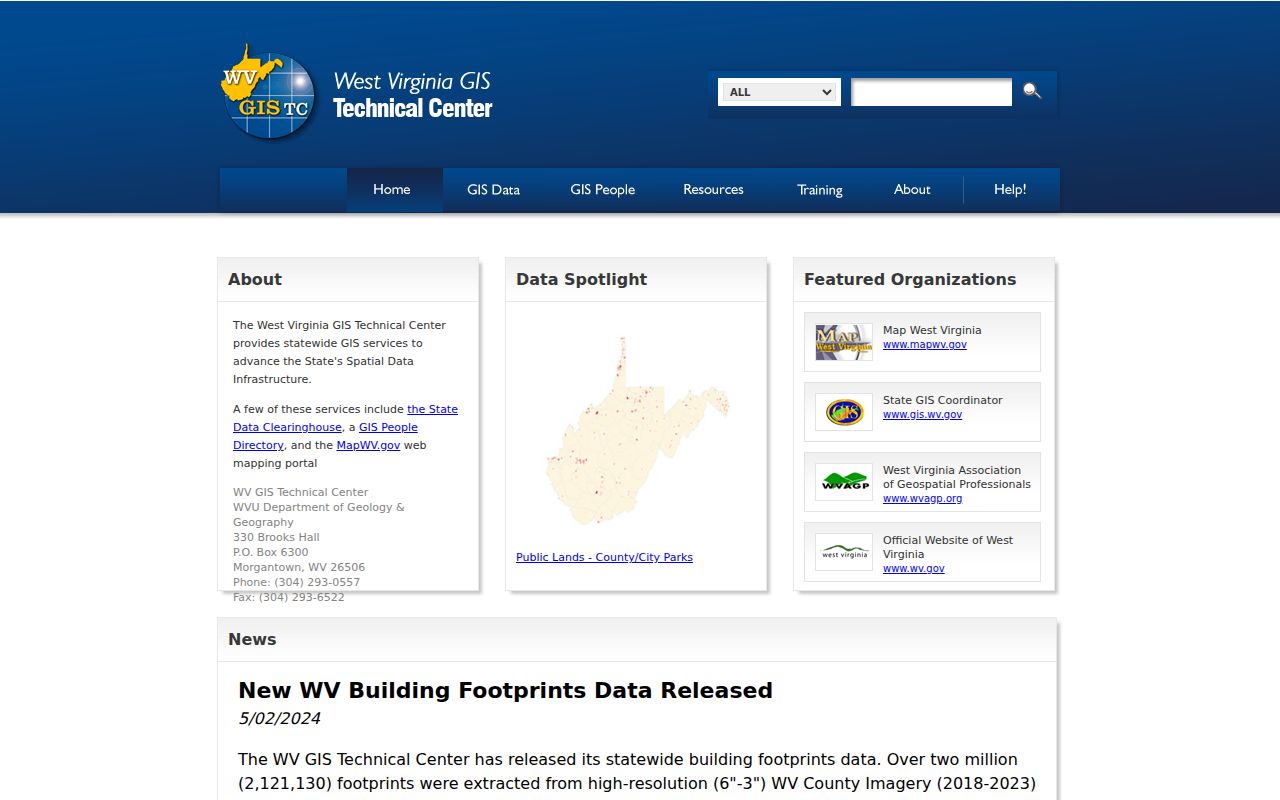Click the WV GIS TC globe logo

[268, 92]
